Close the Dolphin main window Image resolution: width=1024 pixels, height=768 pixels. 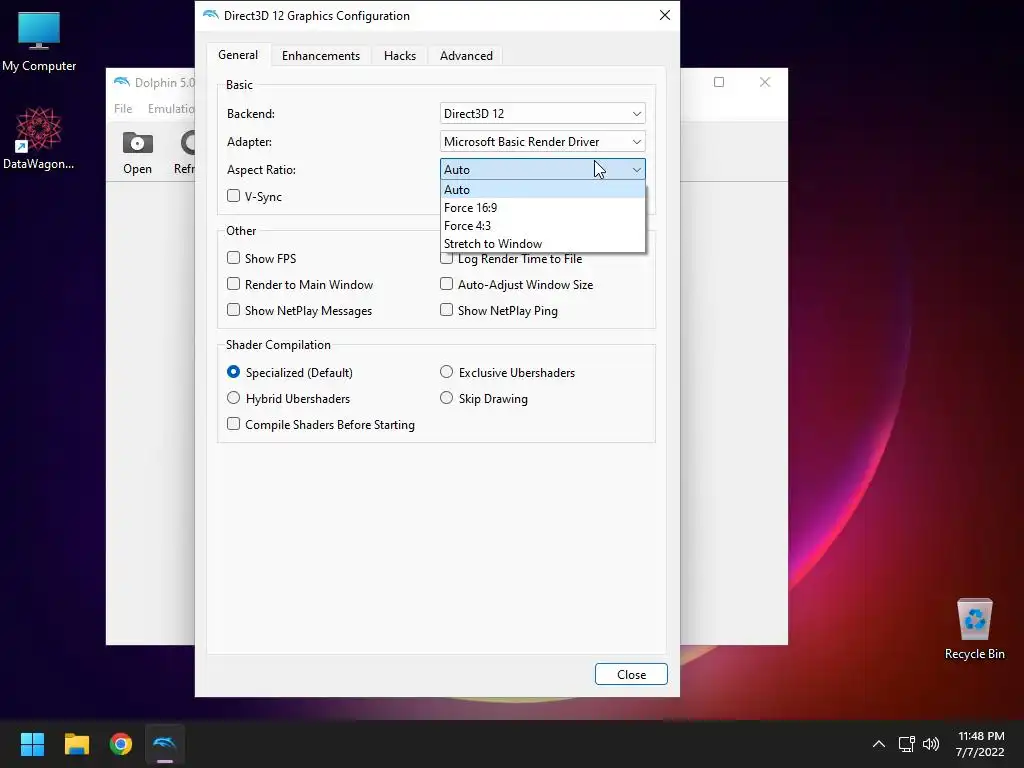click(765, 82)
